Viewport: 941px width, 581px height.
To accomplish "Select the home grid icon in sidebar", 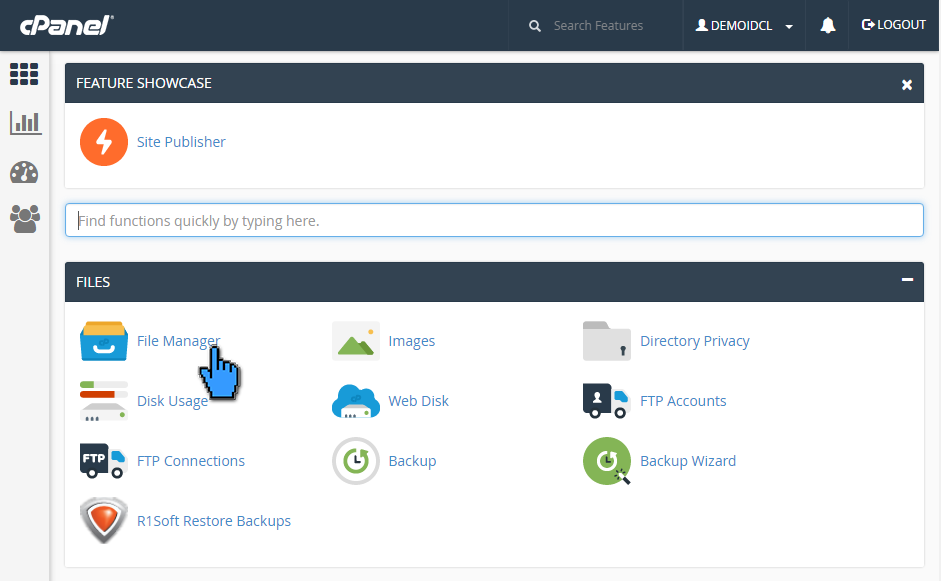I will tap(24, 74).
